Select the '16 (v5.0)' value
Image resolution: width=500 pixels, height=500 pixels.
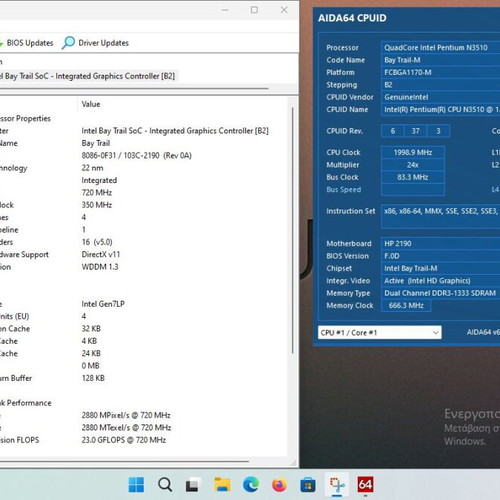tap(97, 242)
